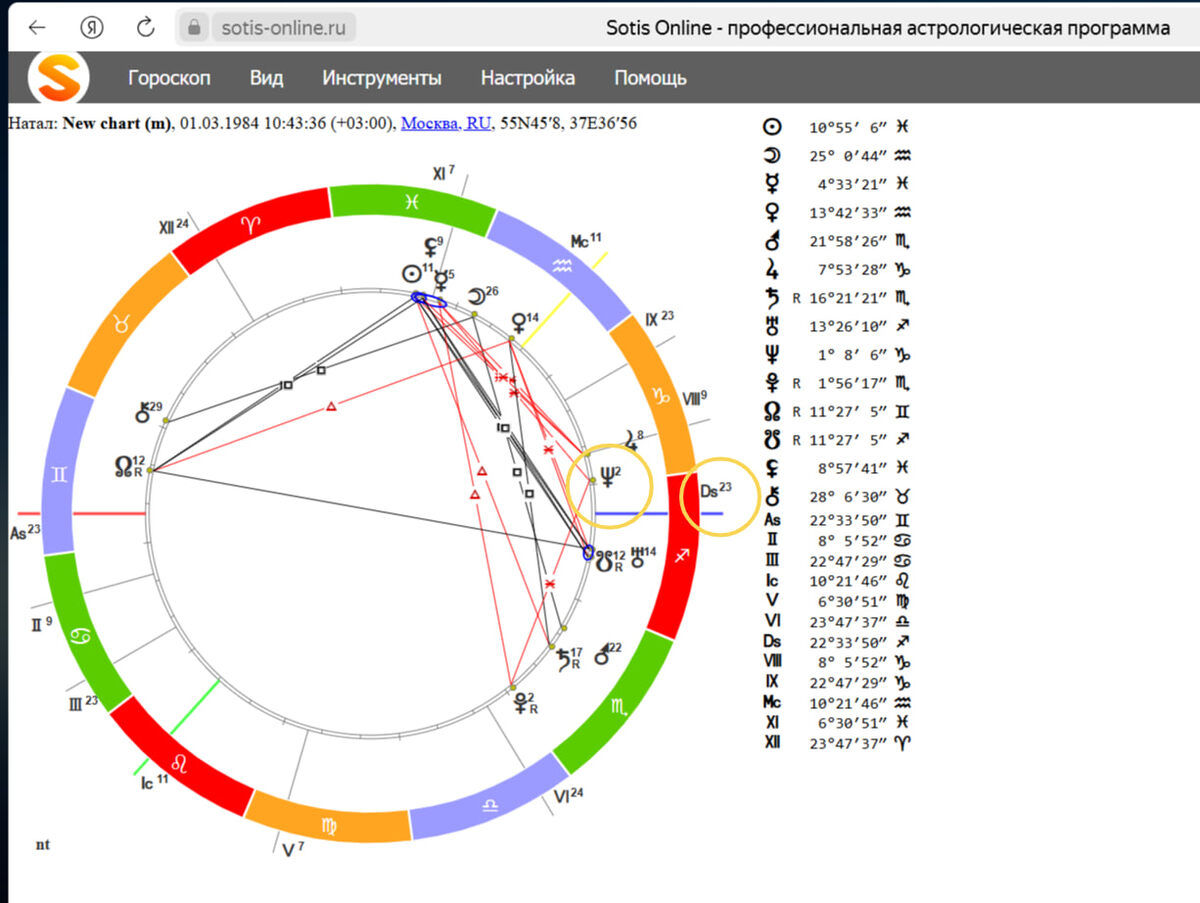Click the Ic 11 cusp label on the wheel
Viewport: 1200px width, 903px height.
point(154,781)
